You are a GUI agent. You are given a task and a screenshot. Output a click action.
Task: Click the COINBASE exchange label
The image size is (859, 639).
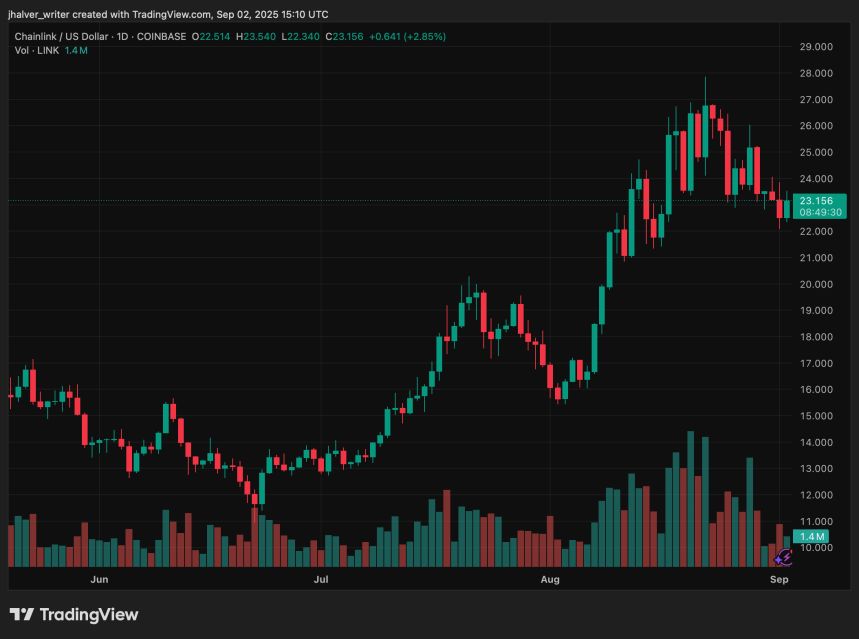pos(160,34)
